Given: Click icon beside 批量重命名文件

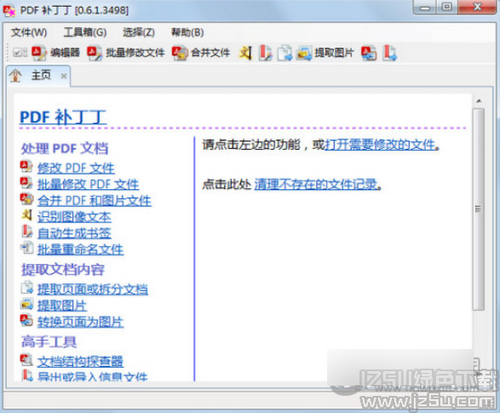Looking at the screenshot, I should [x=27, y=248].
